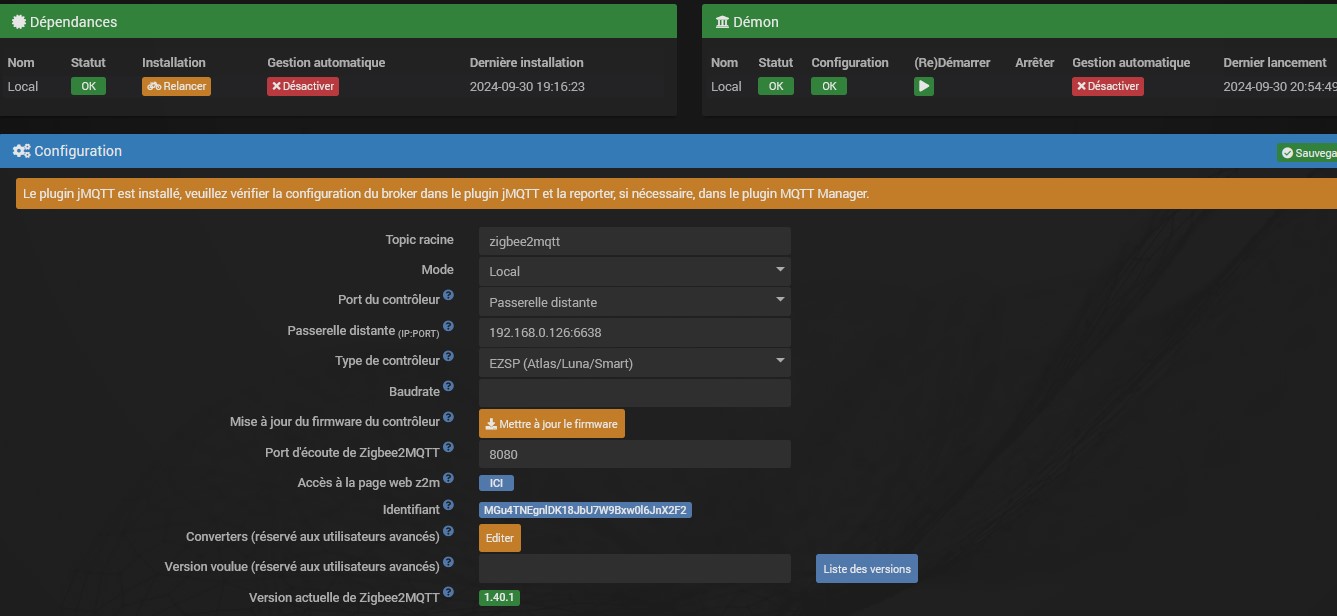Start the daemon with green play button
This screenshot has height=616, width=1337.
click(x=924, y=87)
